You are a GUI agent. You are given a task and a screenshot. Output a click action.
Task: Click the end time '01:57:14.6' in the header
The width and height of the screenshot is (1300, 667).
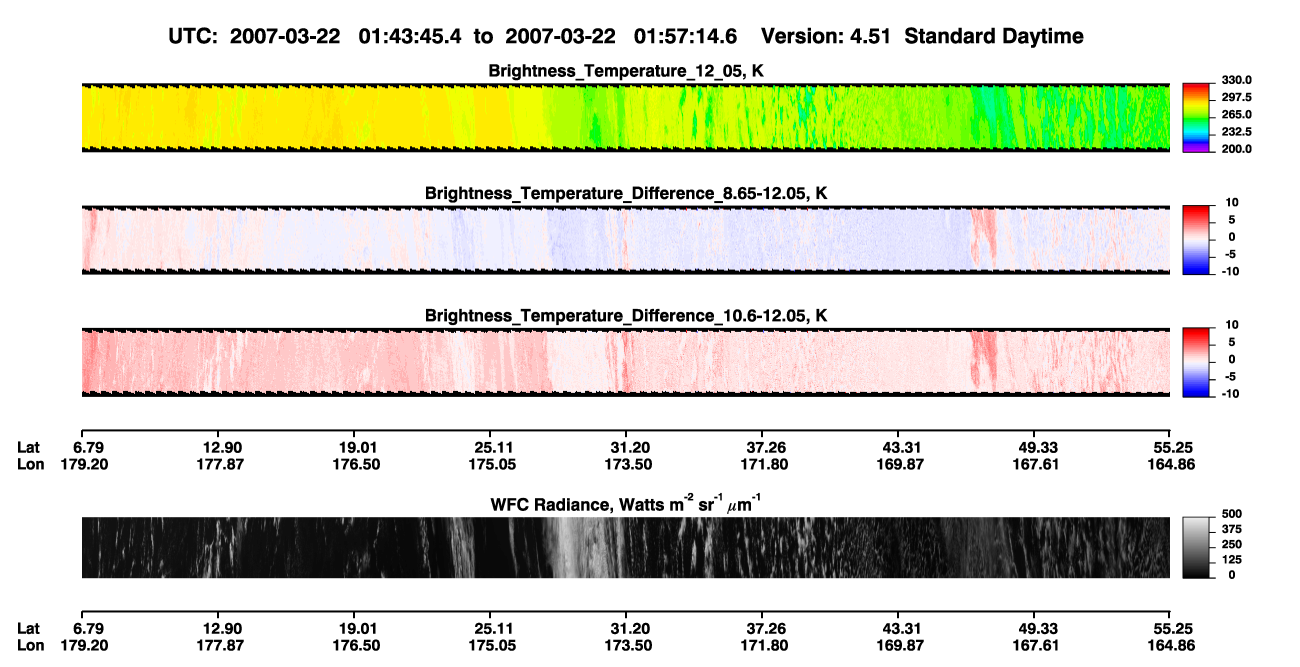coord(686,37)
